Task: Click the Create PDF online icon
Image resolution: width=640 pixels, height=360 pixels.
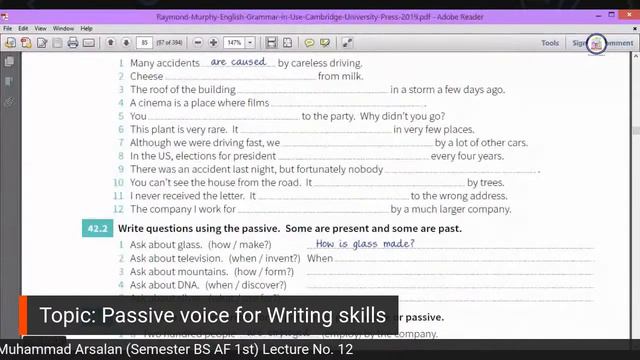Action: pyautogui.click(x=11, y=42)
